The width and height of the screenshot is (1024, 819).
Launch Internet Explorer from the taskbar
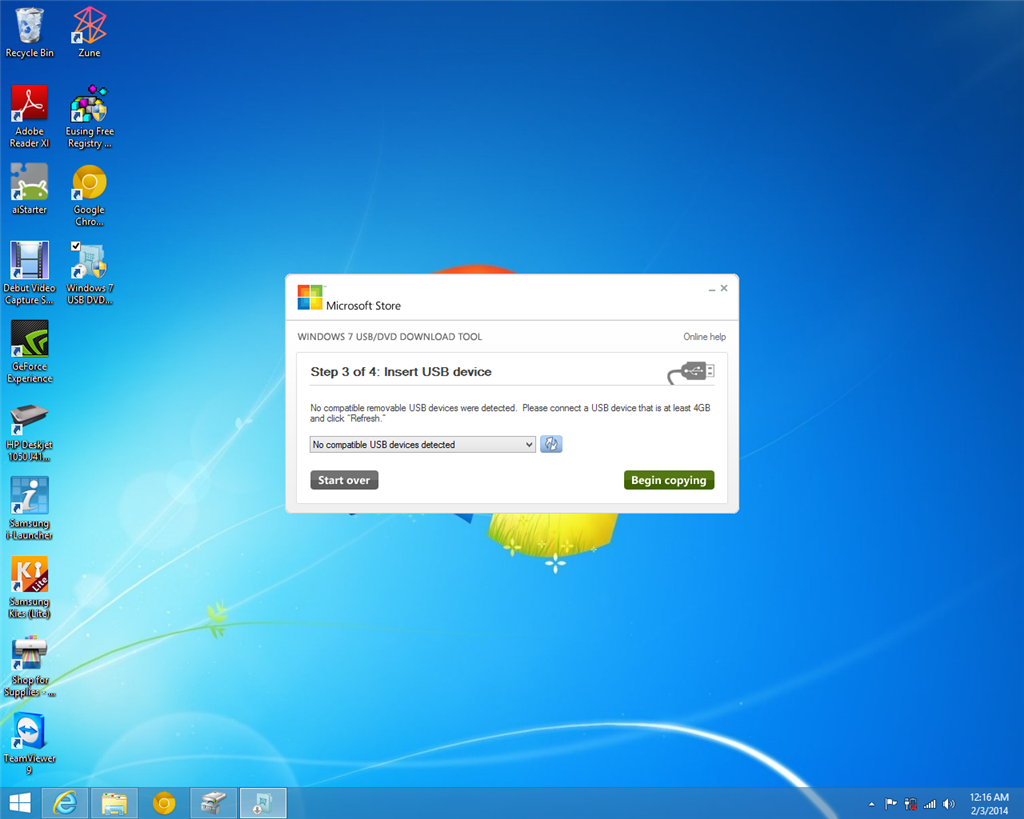(x=64, y=803)
